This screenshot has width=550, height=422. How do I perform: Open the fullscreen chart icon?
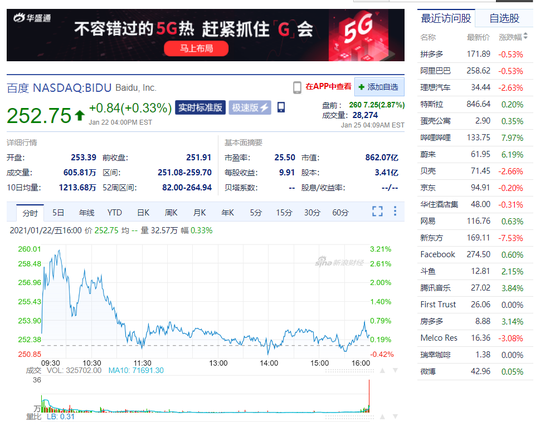[377, 211]
